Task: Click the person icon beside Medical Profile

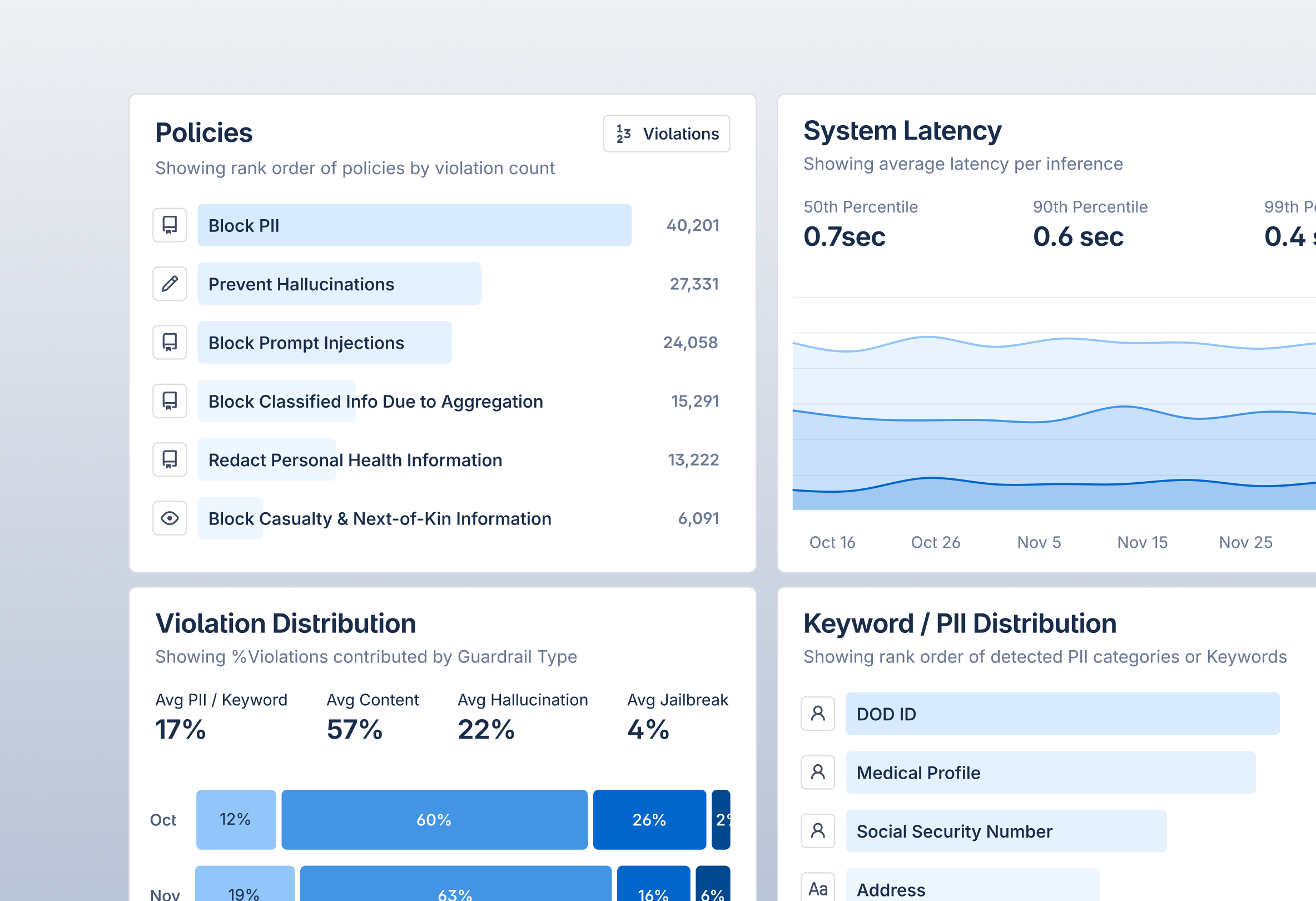Action: tap(818, 773)
